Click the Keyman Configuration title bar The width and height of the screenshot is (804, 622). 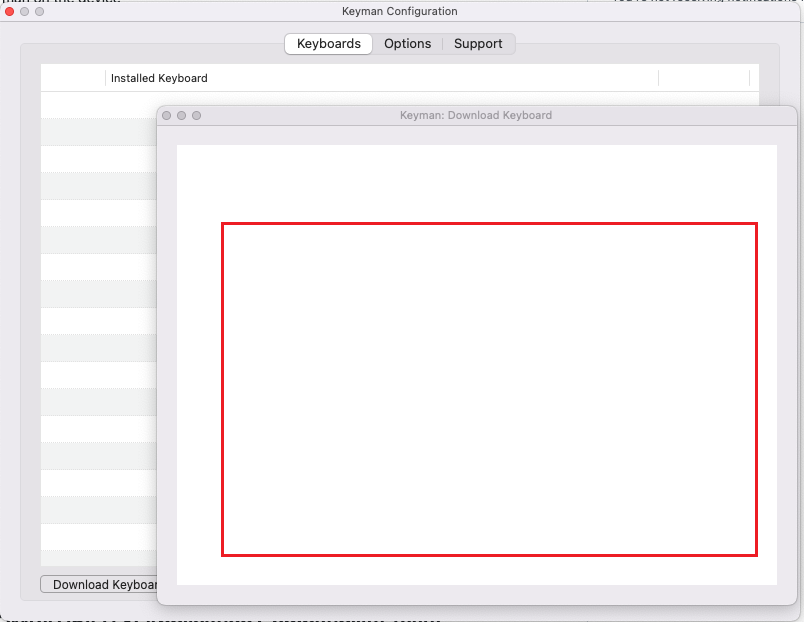399,11
